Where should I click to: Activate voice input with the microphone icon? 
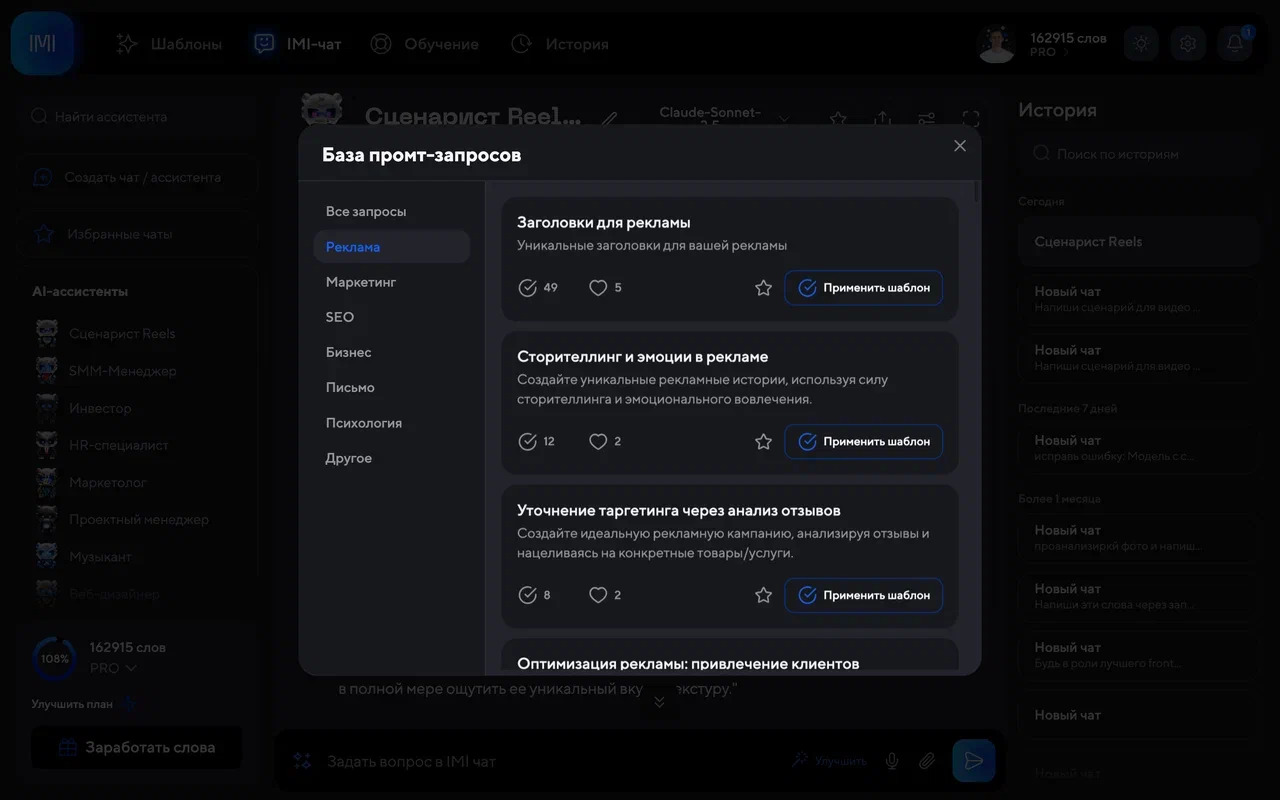click(x=891, y=760)
